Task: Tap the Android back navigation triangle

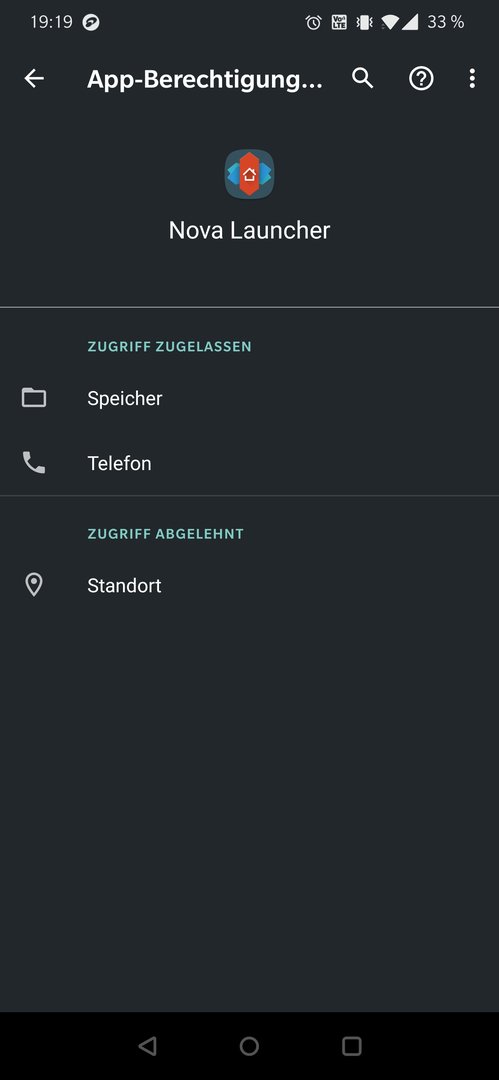Action: (x=147, y=1046)
